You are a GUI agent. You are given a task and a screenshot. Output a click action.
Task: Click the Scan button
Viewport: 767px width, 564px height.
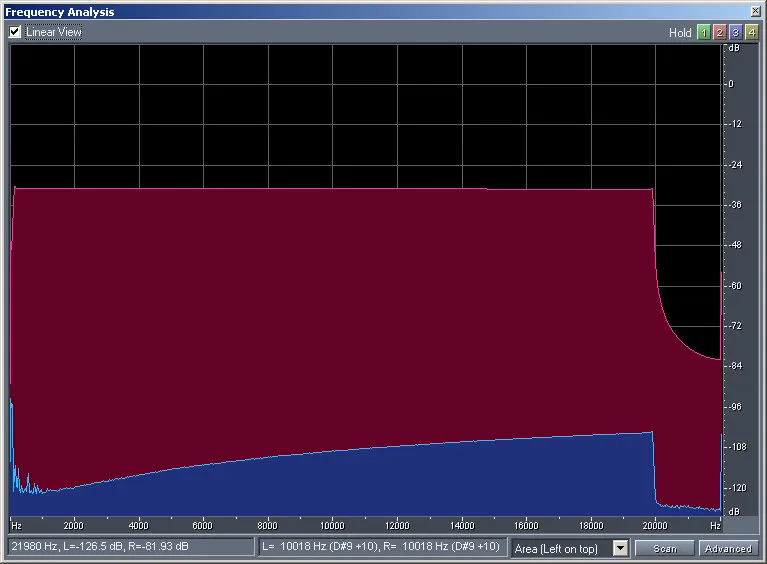coord(664,548)
